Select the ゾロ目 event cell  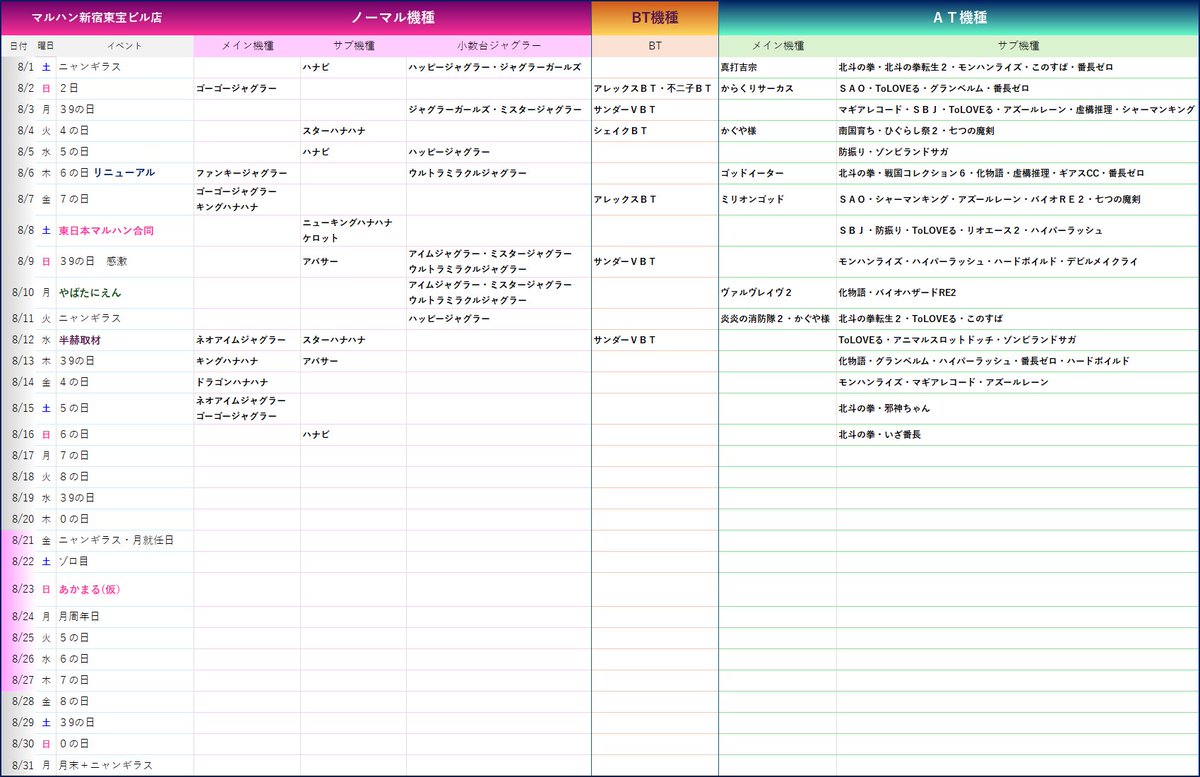[125, 561]
